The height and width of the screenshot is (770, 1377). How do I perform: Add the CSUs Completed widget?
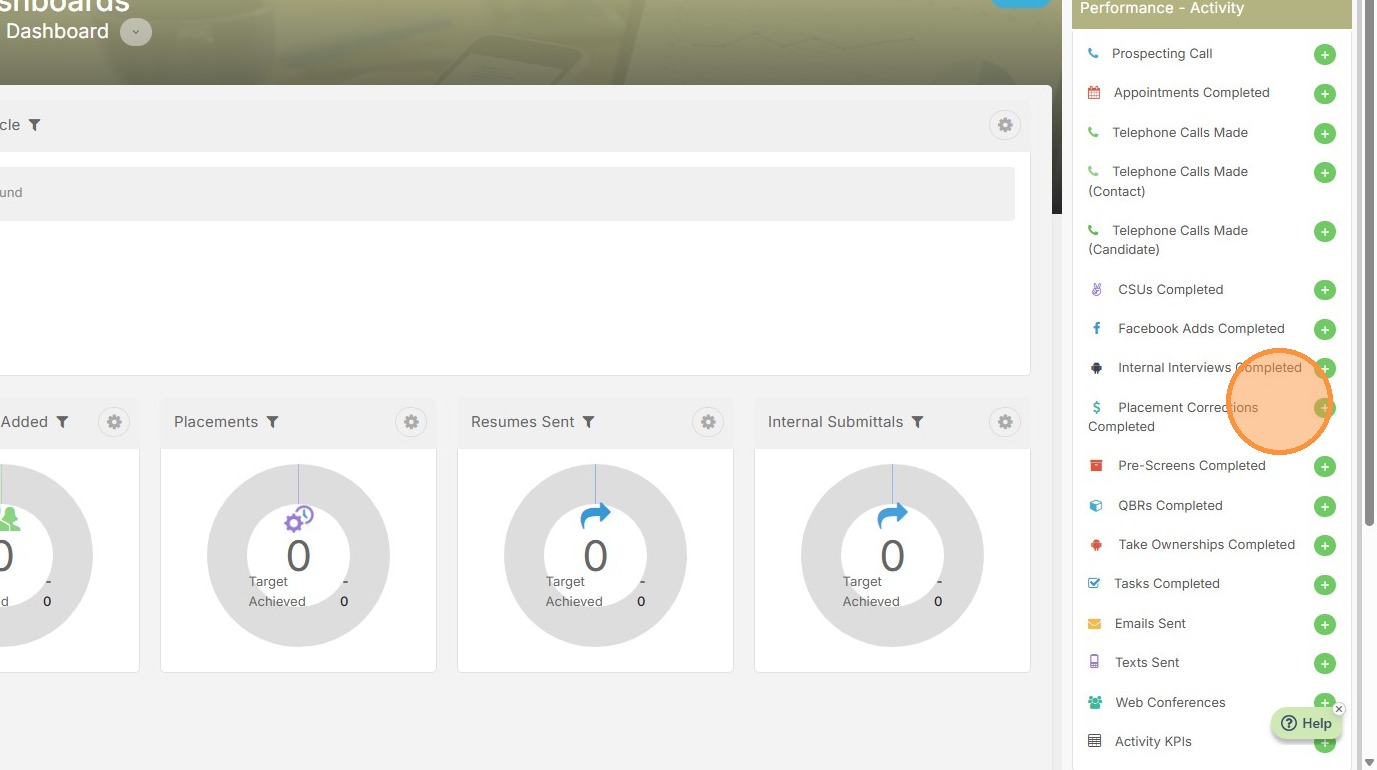pos(1324,291)
